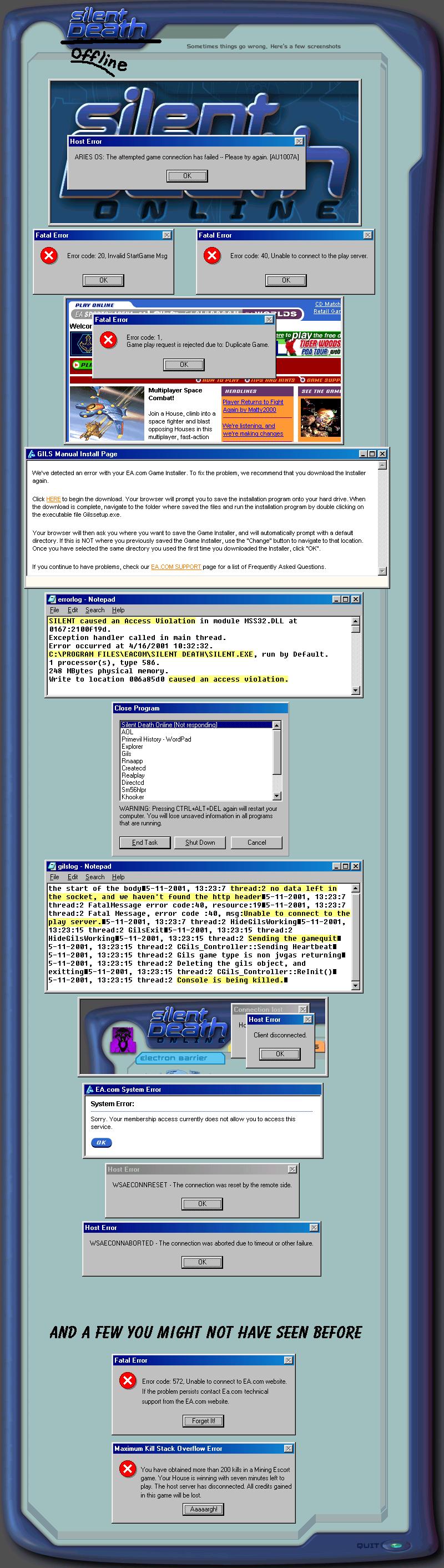Select Primevil History - WordPad in the list

(x=196, y=739)
